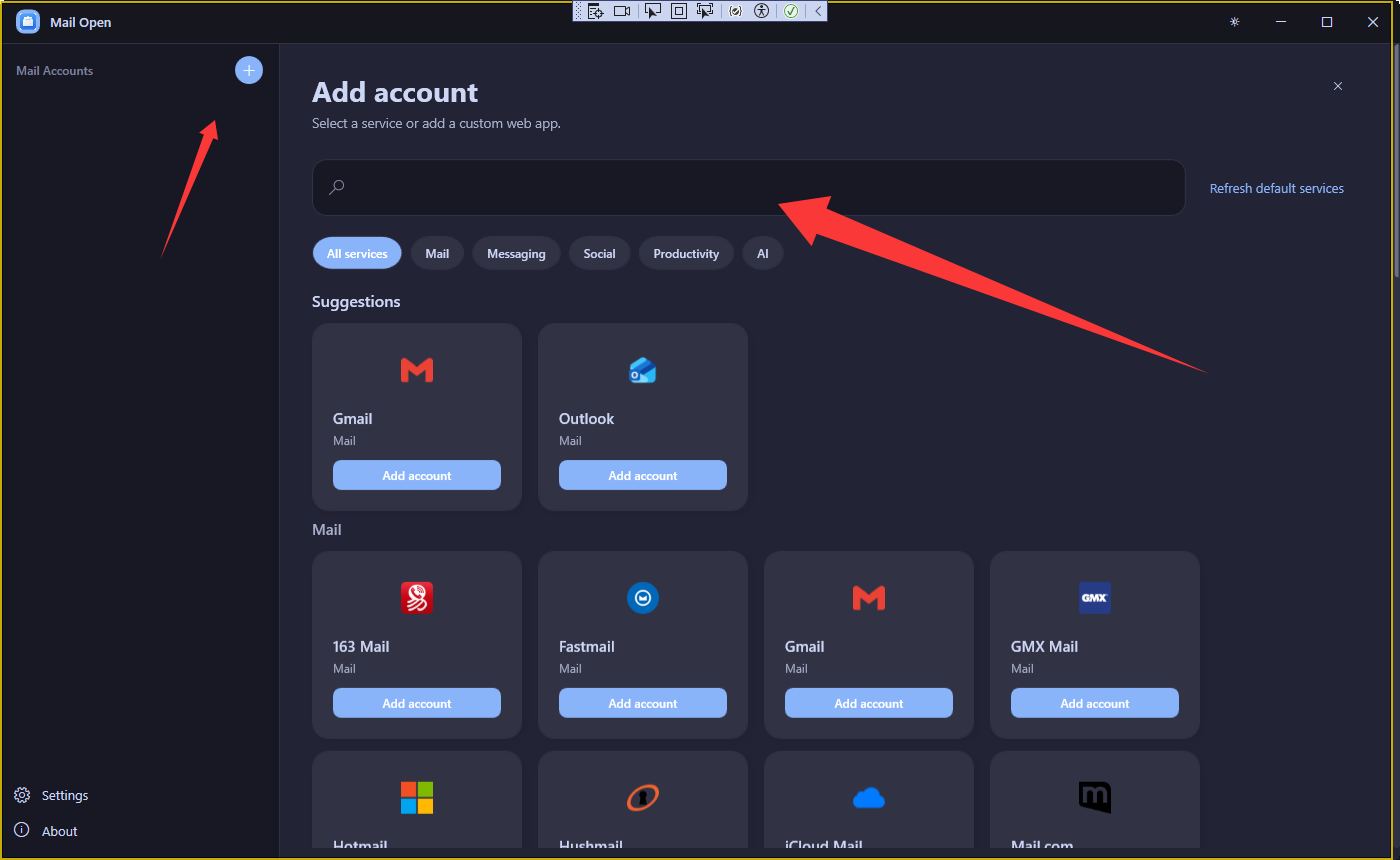Click Go to Live Visual Tree debug icon
Image resolution: width=1400 pixels, height=860 pixels.
596,11
